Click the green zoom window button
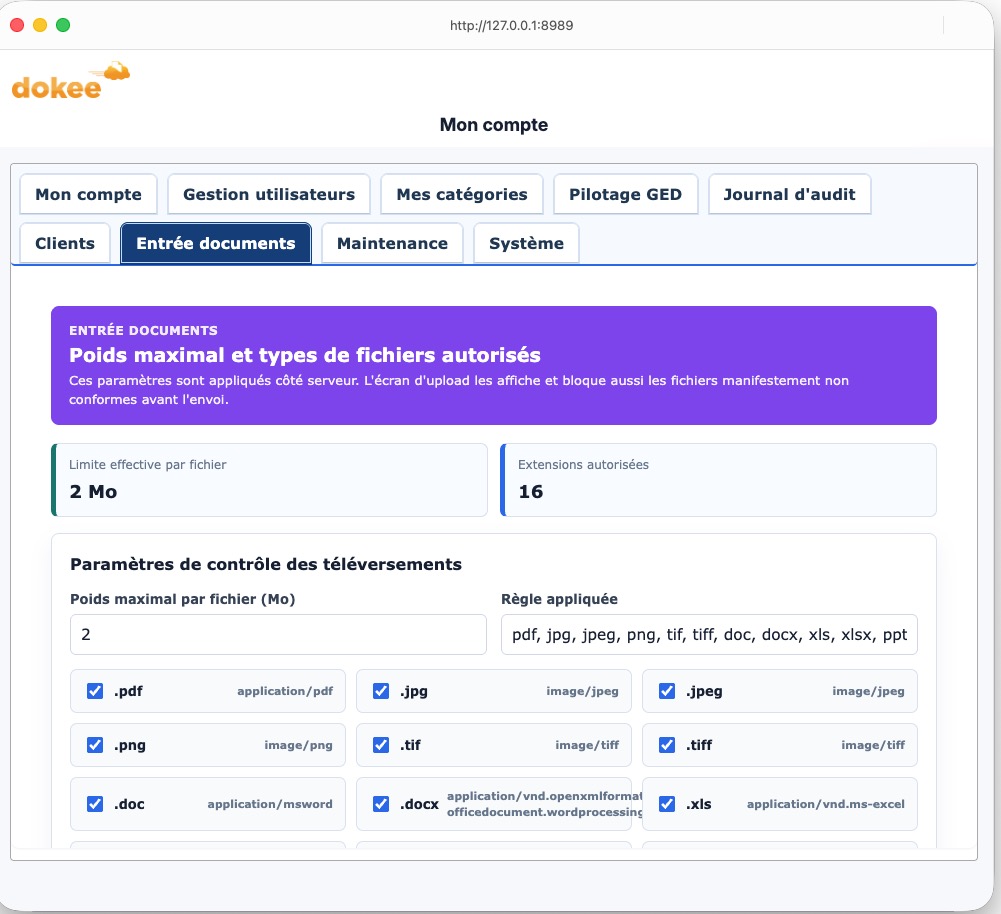Image resolution: width=1001 pixels, height=914 pixels. tap(63, 25)
